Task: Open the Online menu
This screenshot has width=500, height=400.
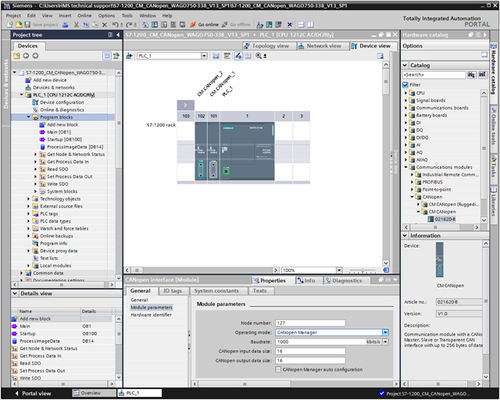Action: point(84,16)
